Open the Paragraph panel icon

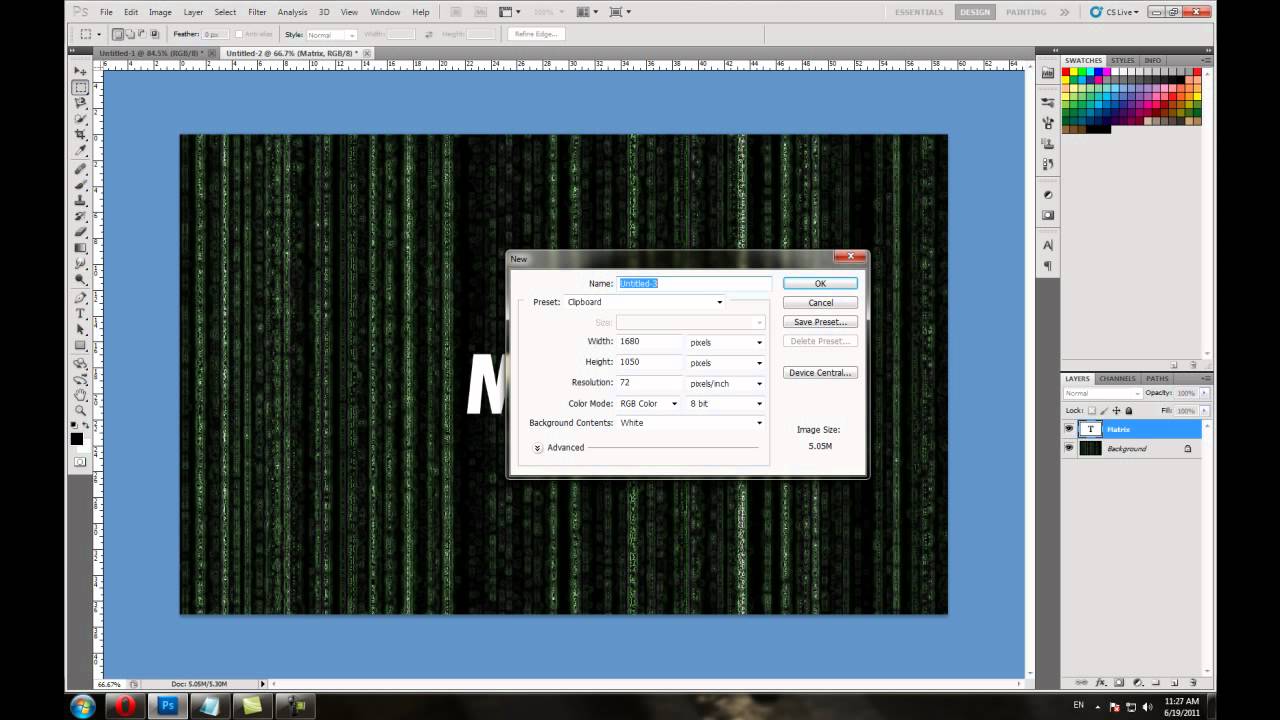tap(1048, 266)
